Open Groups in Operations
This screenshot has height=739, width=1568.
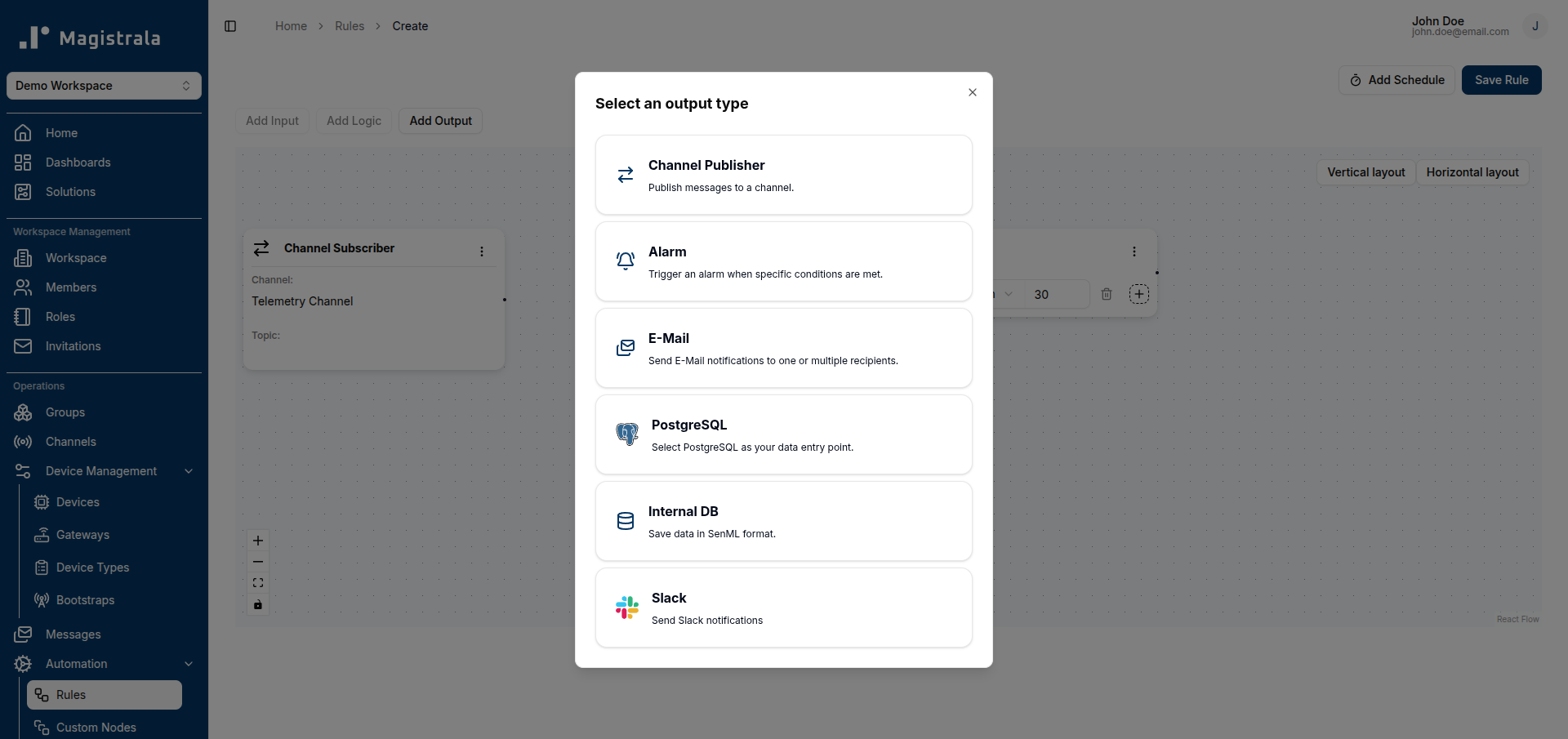[104, 412]
